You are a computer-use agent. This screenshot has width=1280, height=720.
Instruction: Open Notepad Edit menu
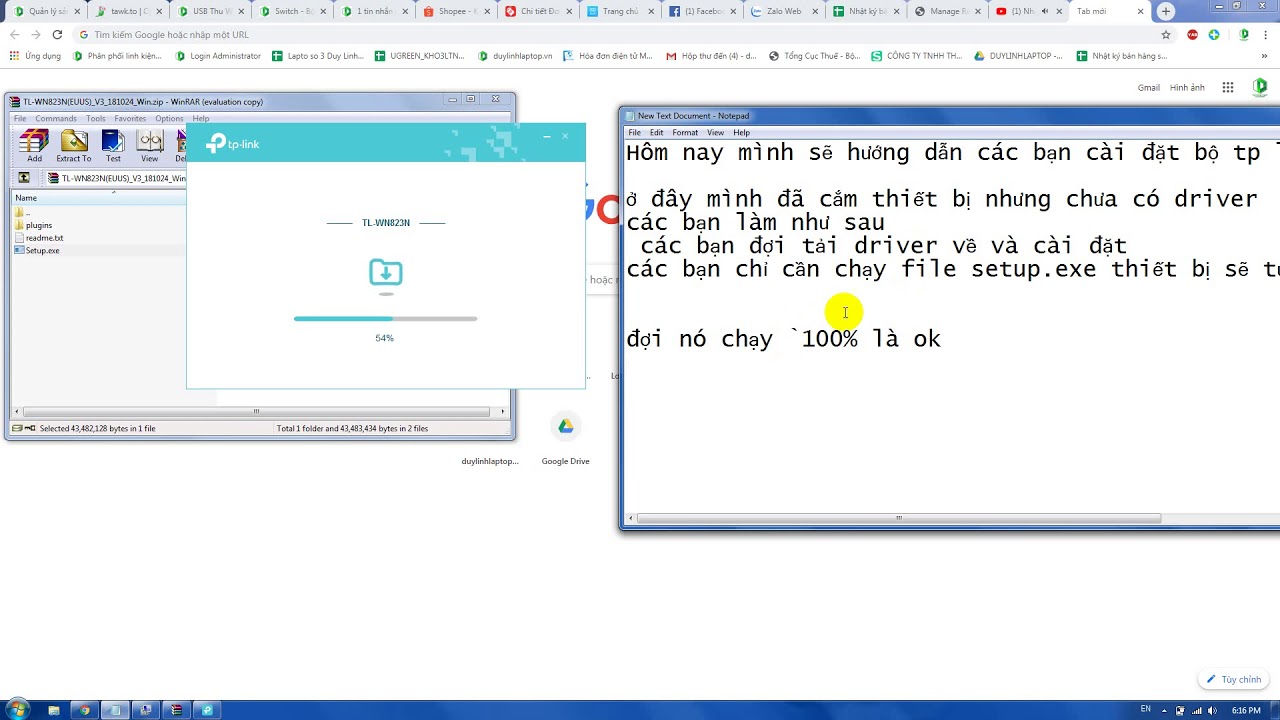656,132
